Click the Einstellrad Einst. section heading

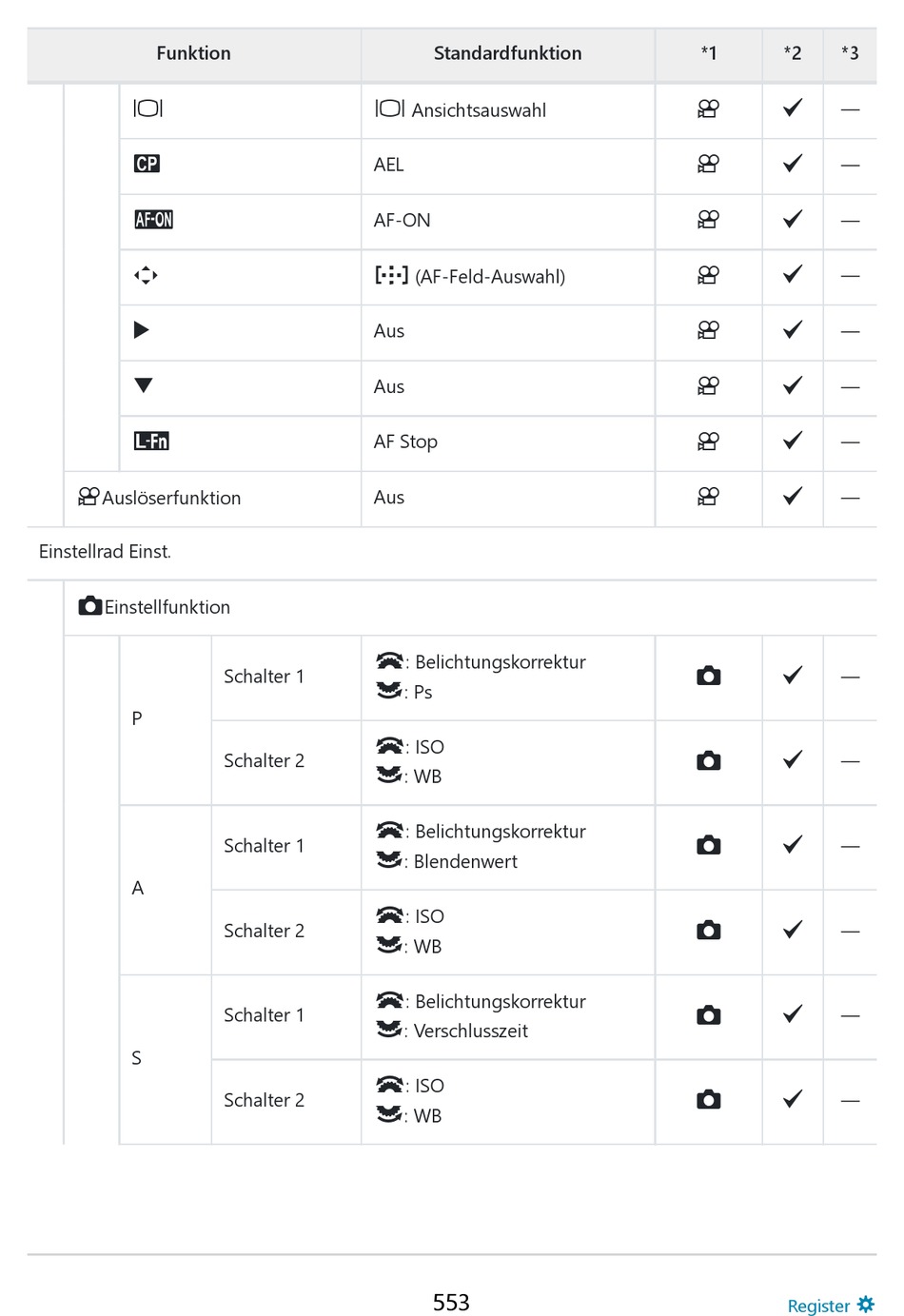pyautogui.click(x=105, y=552)
